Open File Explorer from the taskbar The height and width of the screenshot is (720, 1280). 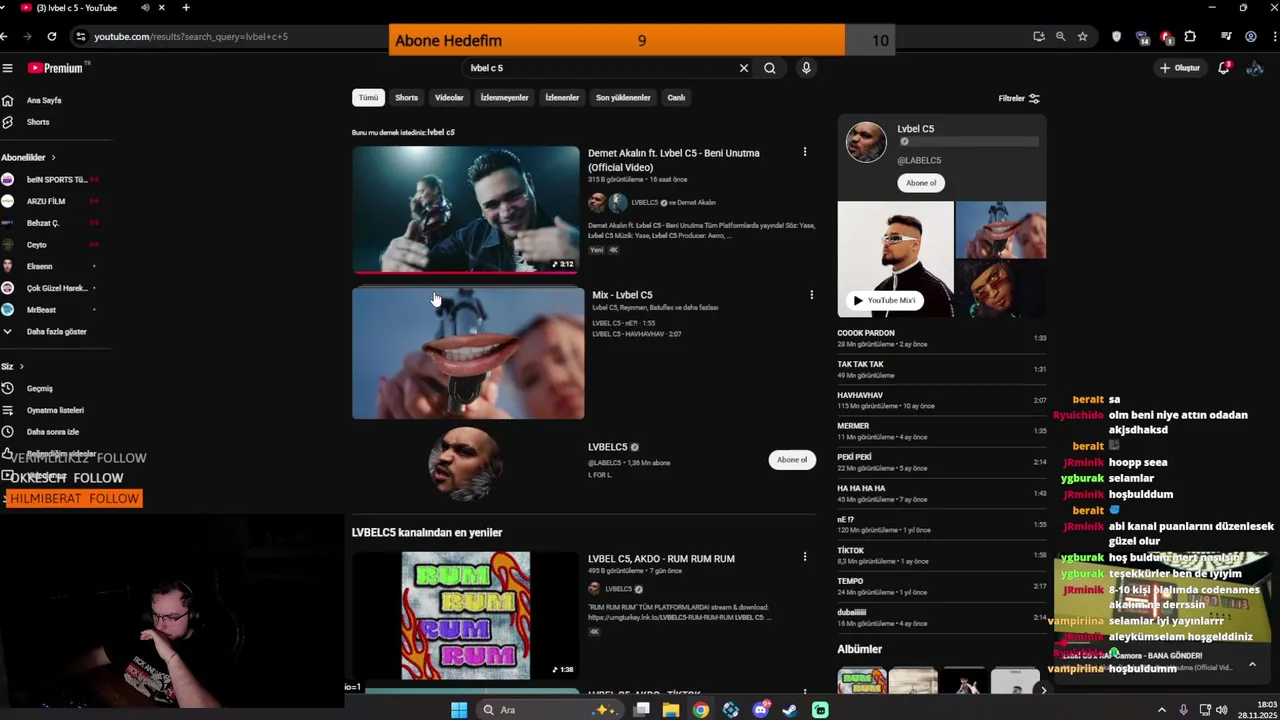[x=670, y=710]
